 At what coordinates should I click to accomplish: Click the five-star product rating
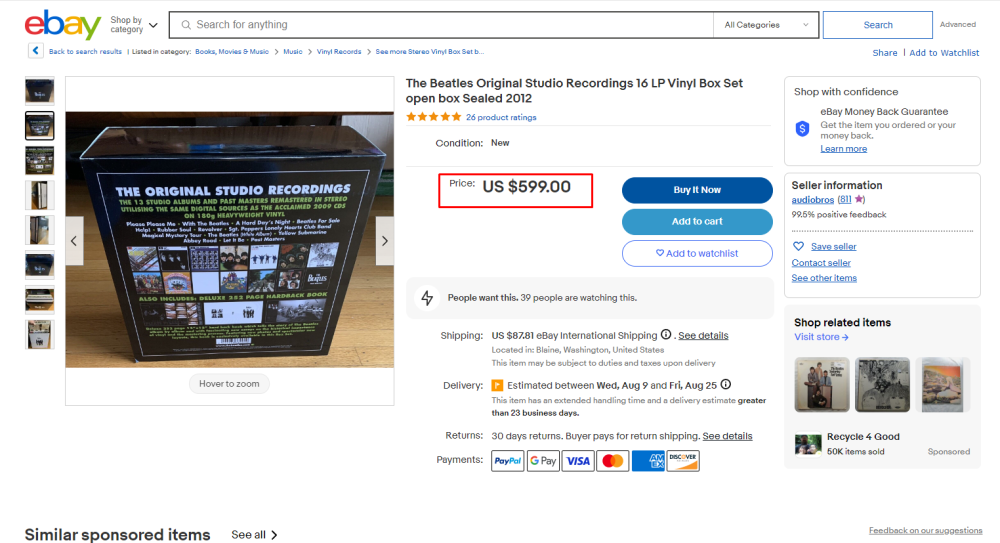point(433,117)
